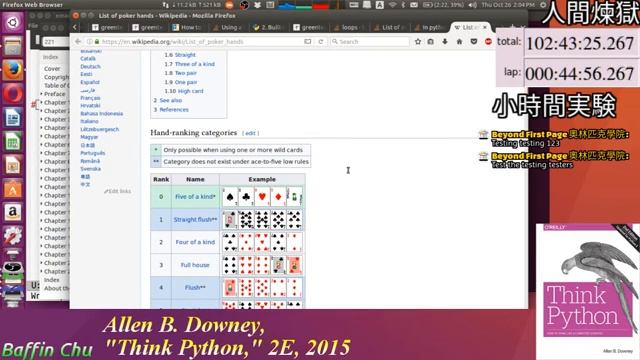Launch LibreOffice Calc from the dock
The height and width of the screenshot is (360, 640).
13,142
